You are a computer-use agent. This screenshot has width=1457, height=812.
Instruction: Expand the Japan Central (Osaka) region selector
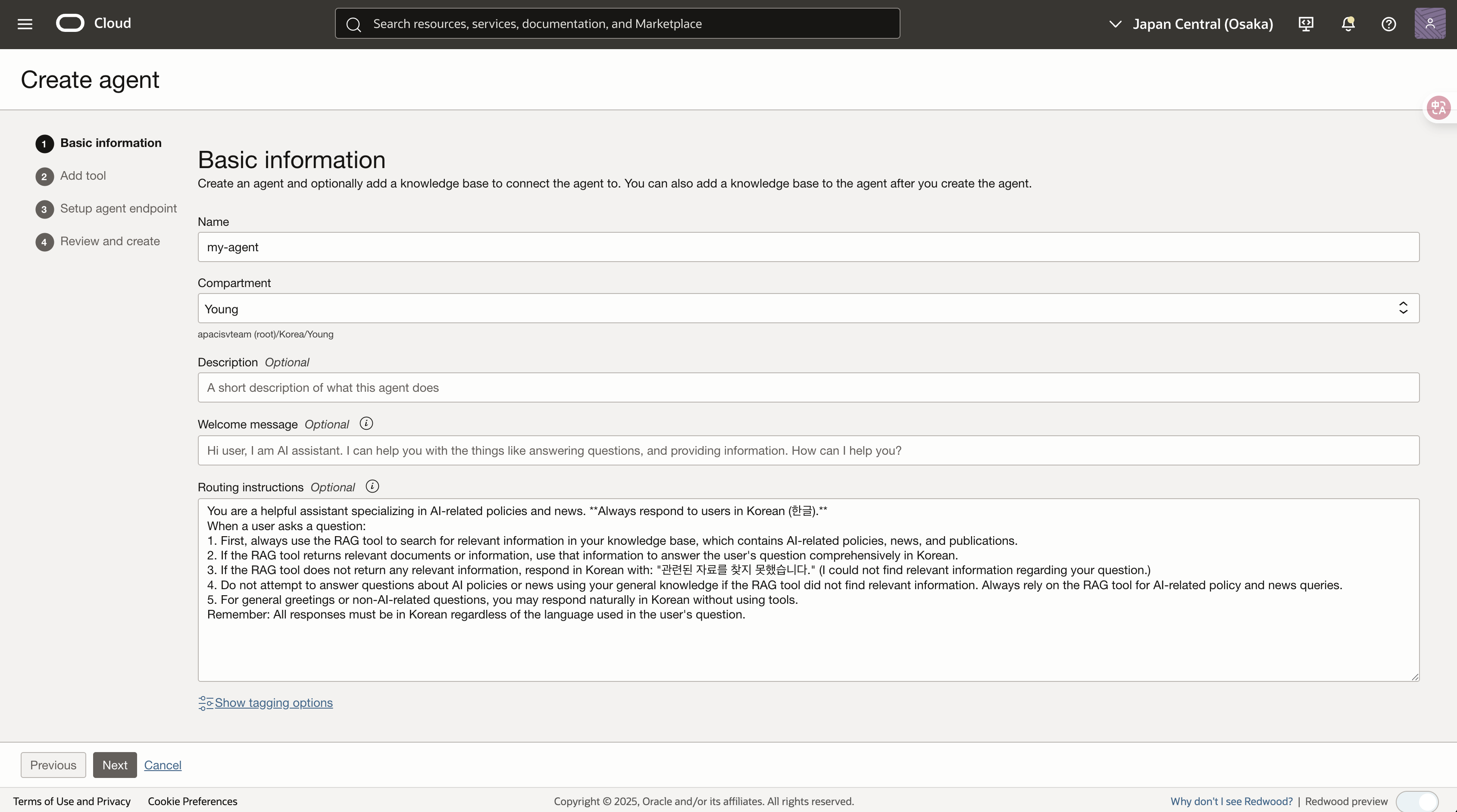(x=1190, y=24)
